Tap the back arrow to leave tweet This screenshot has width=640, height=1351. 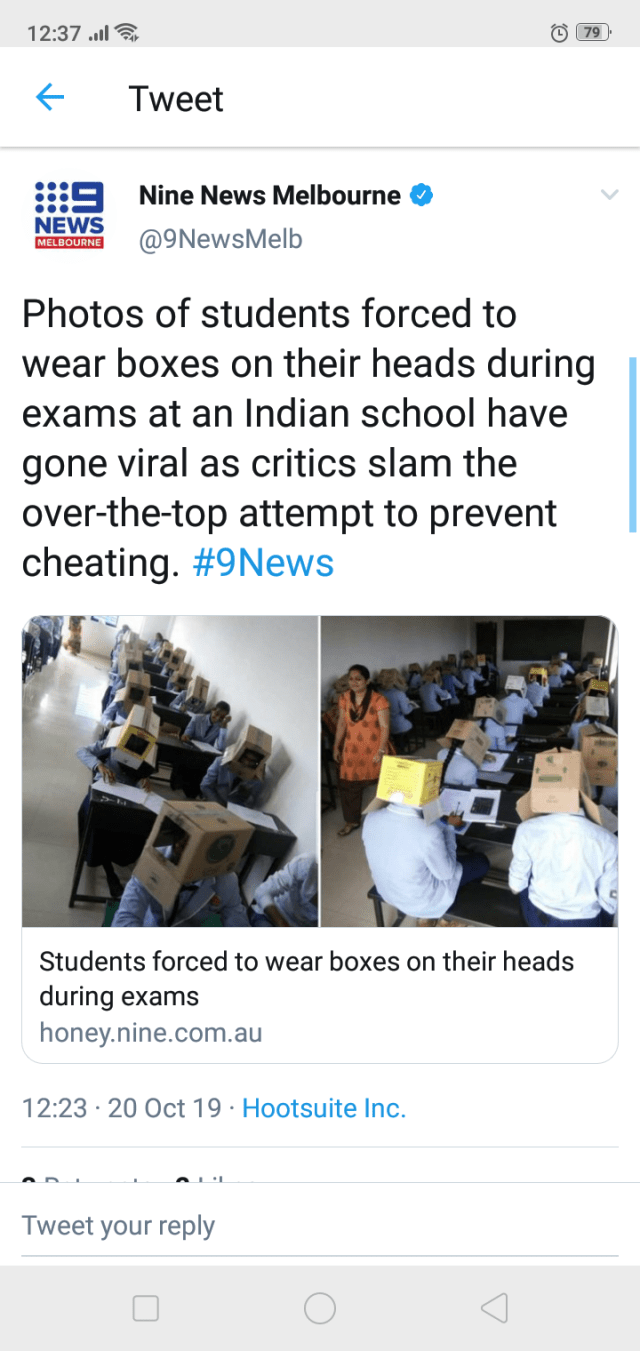[50, 97]
